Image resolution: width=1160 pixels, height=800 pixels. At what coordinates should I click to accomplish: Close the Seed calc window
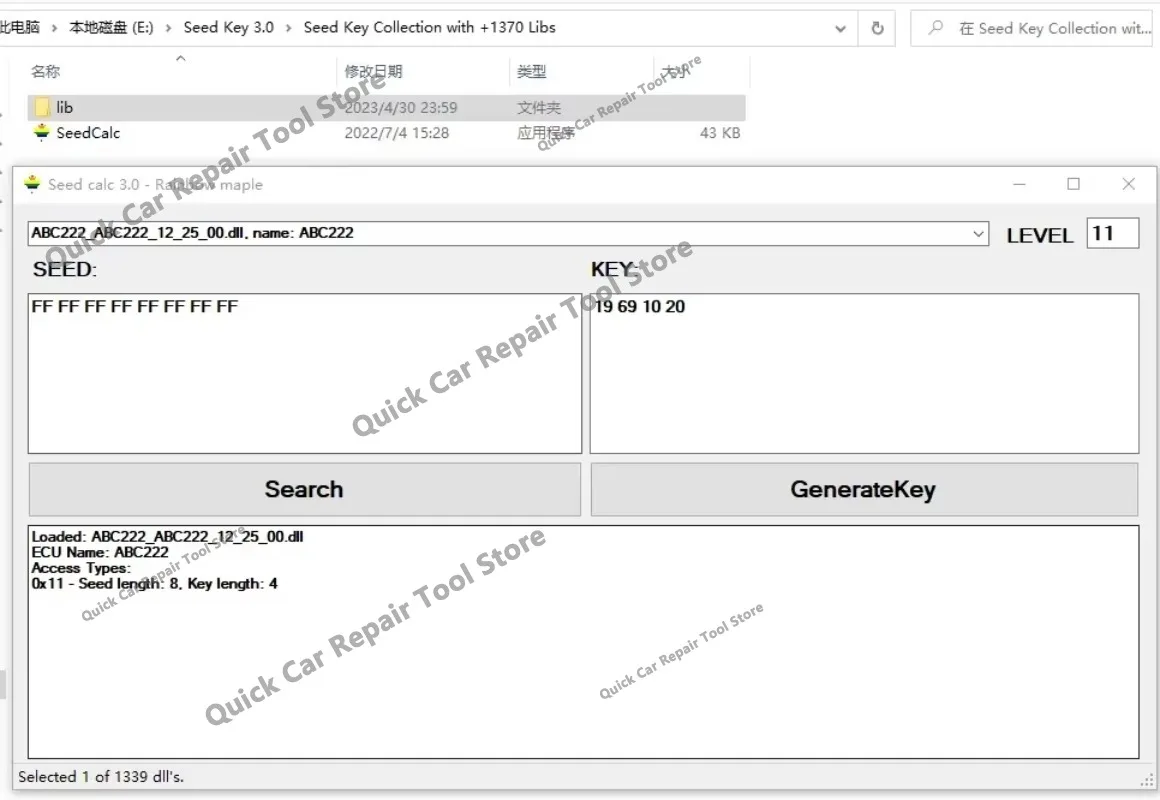pyautogui.click(x=1128, y=184)
